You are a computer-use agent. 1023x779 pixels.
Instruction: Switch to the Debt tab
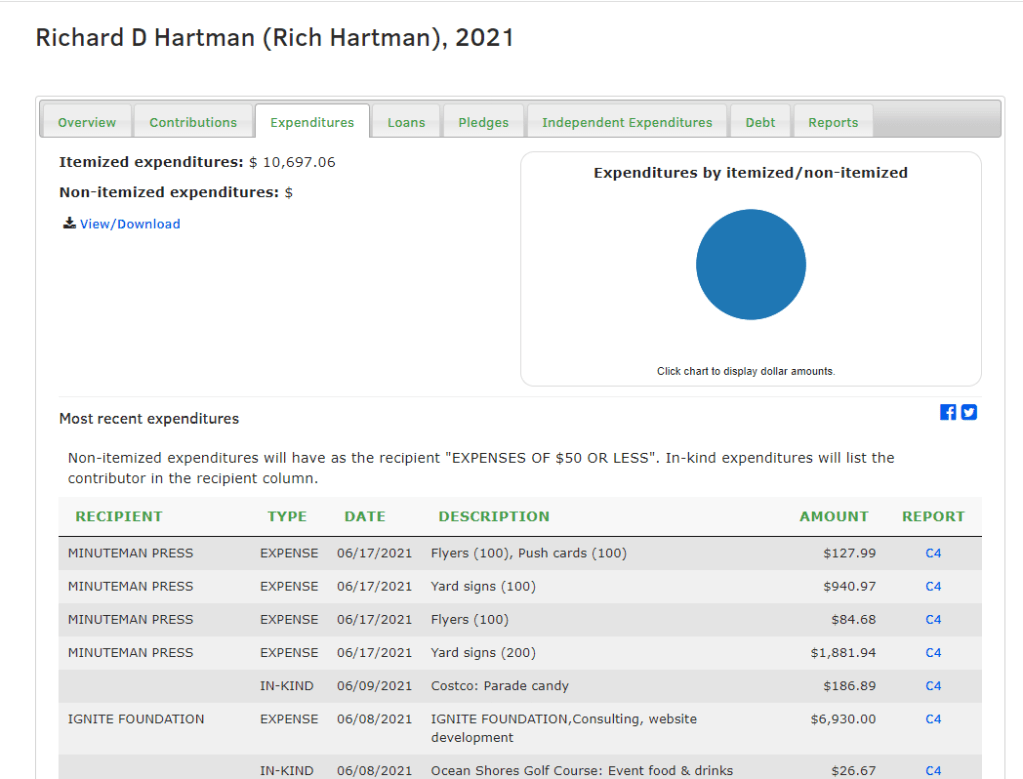click(x=760, y=122)
